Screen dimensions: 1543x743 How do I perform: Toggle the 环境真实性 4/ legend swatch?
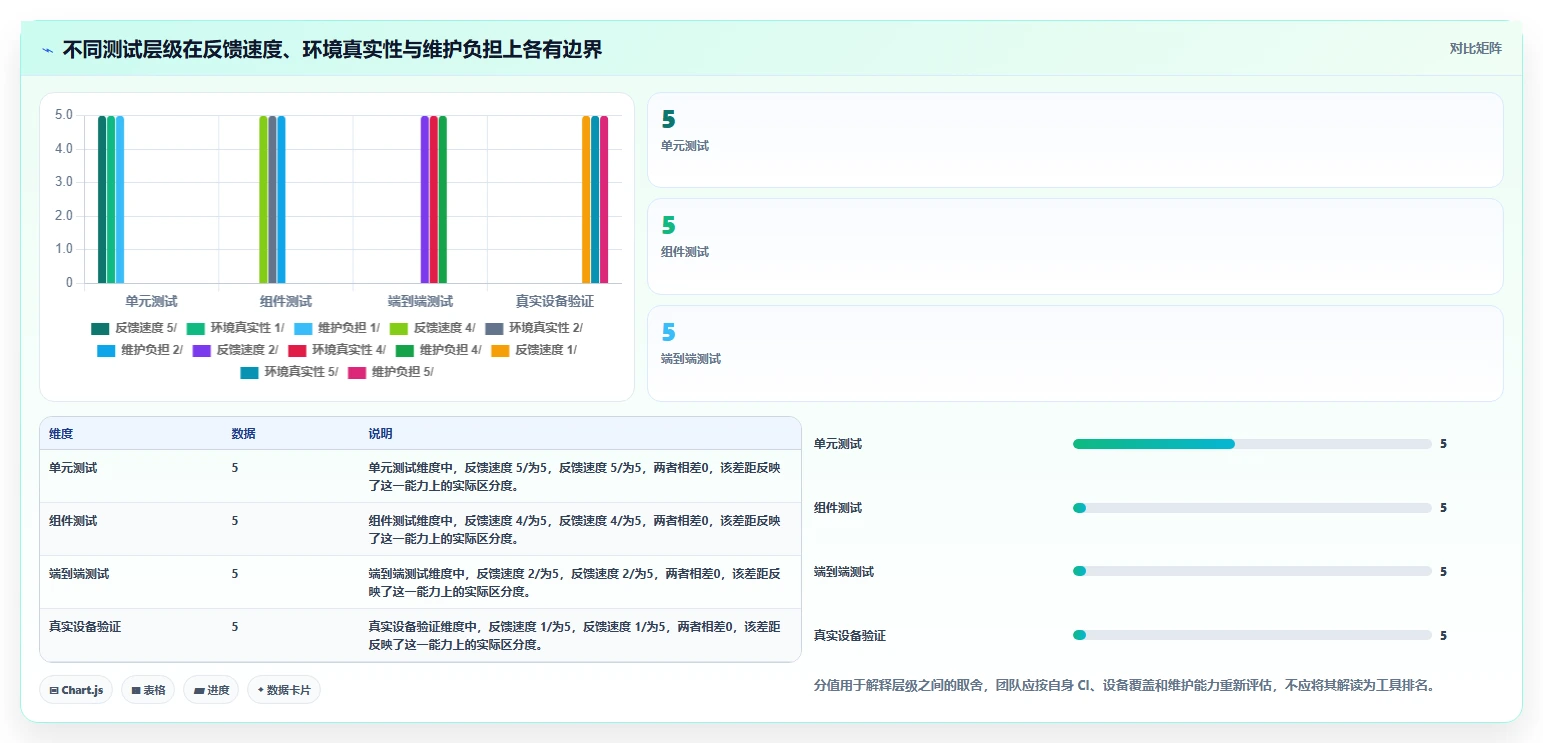(297, 350)
